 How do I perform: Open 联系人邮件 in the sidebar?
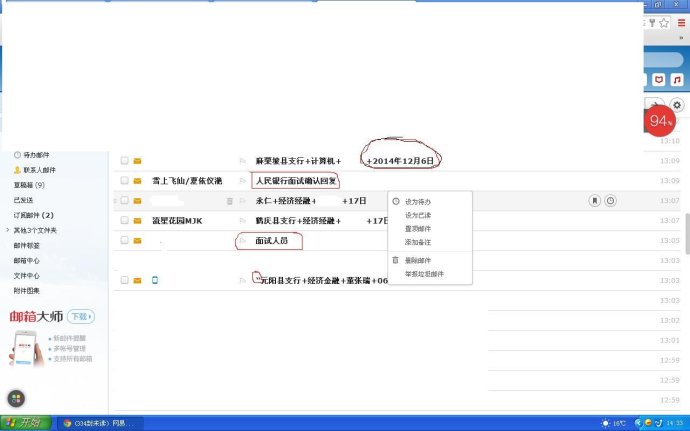[x=40, y=170]
